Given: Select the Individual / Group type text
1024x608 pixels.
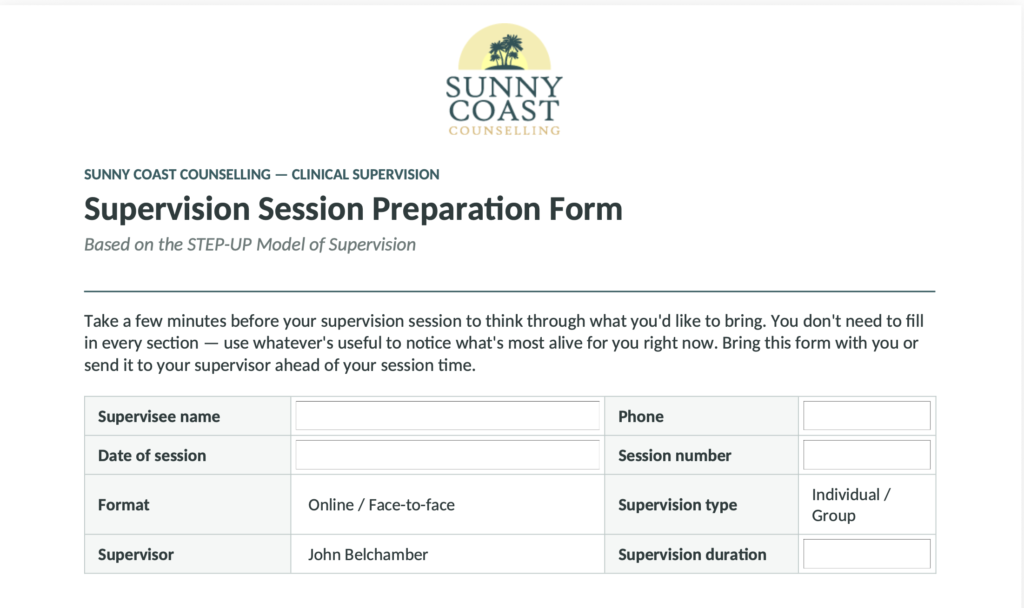Looking at the screenshot, I should [851, 505].
